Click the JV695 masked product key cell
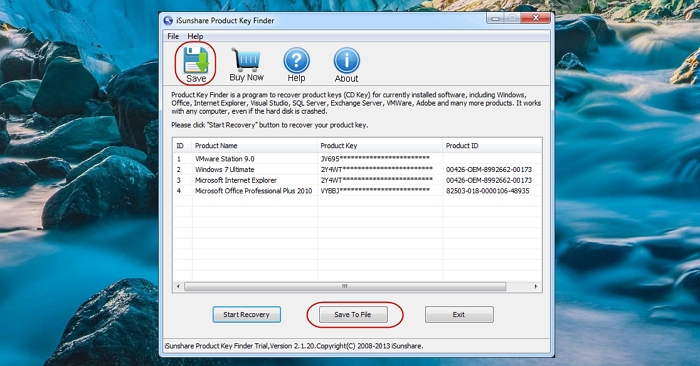Screen dimensions: 700x366 click(375, 158)
